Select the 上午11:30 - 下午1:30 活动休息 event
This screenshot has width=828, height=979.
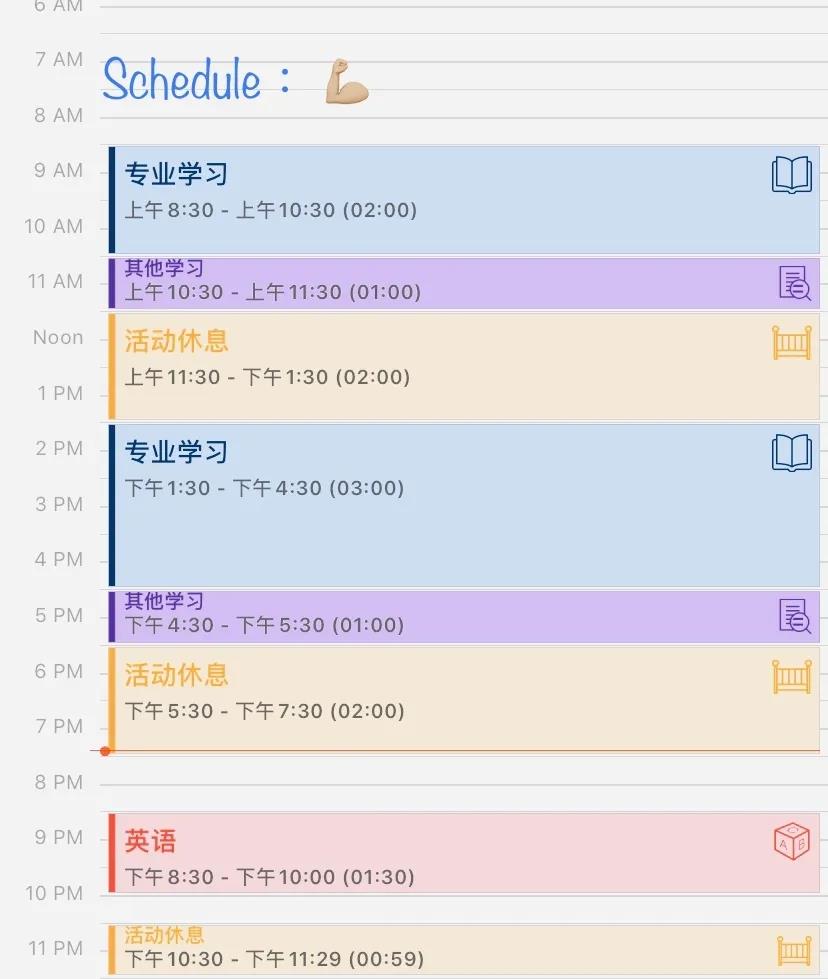464,367
